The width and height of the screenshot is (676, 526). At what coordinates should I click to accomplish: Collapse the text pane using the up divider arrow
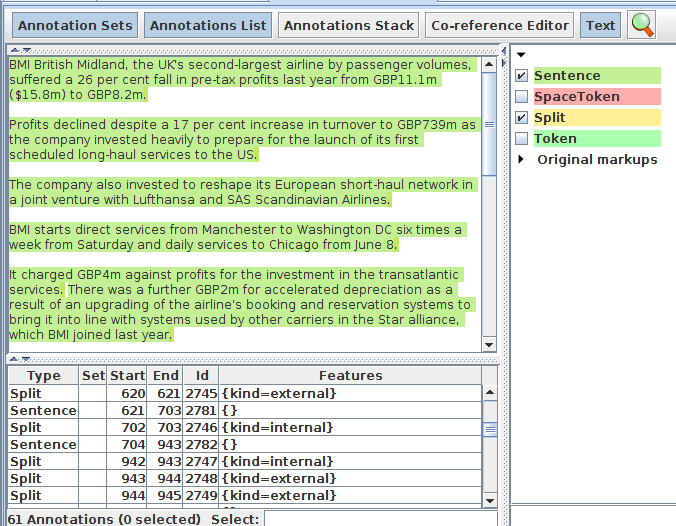tap(13, 358)
